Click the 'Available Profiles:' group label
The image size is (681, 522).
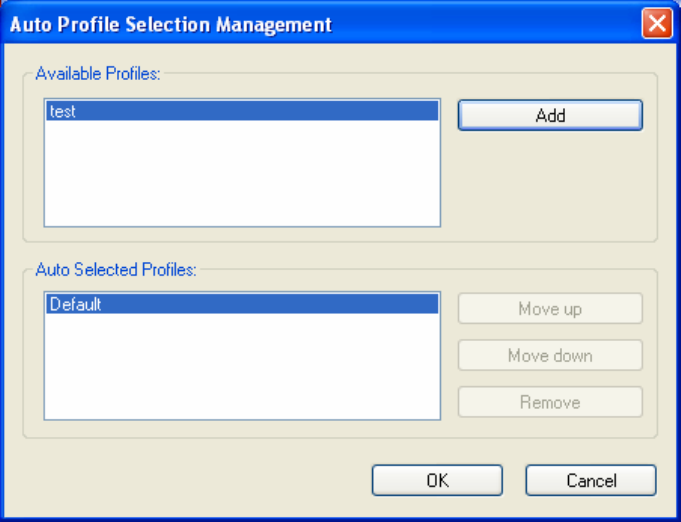(98, 74)
